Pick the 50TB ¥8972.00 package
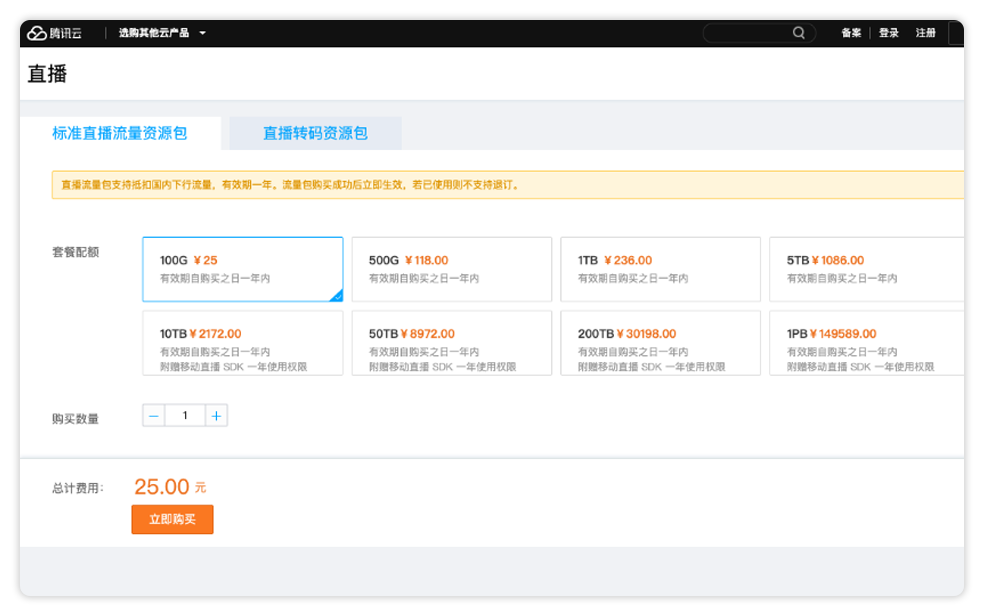Viewport: 983px width, 616px height. [452, 343]
